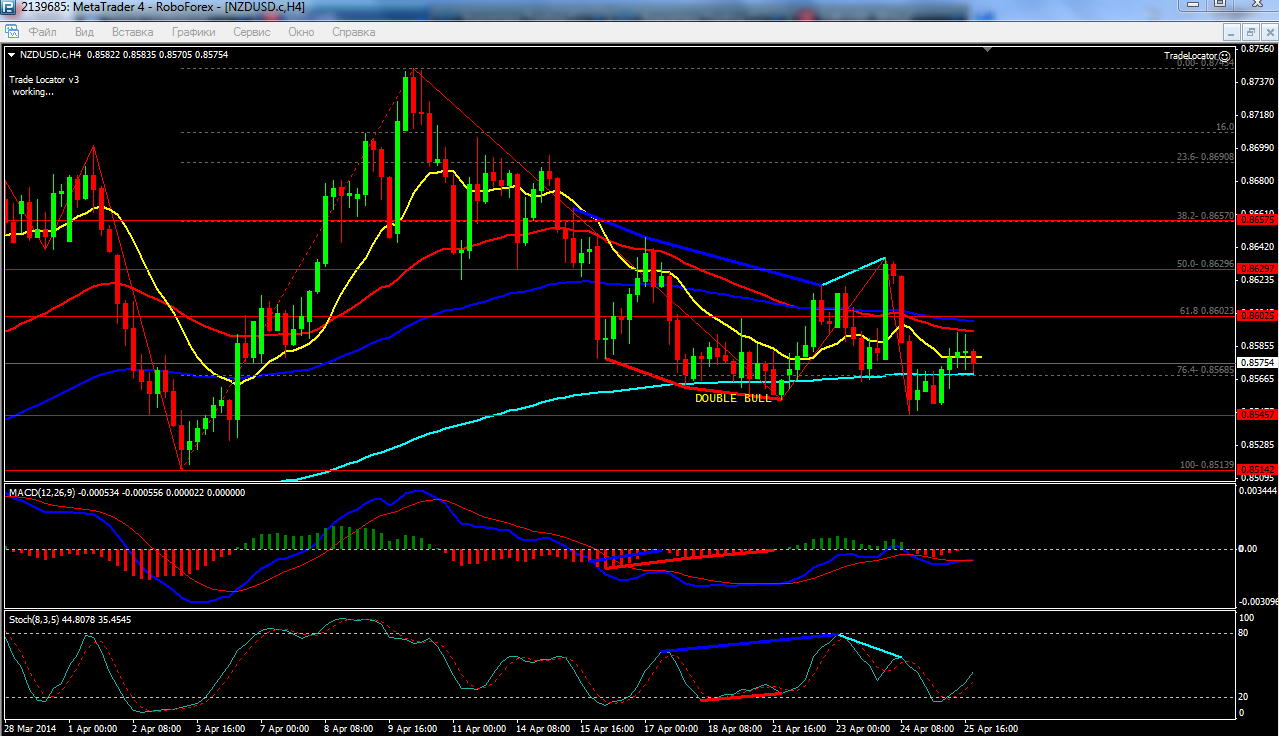This screenshot has width=1279, height=736.
Task: Click the chart document icon beside Файл
Action: pos(11,32)
